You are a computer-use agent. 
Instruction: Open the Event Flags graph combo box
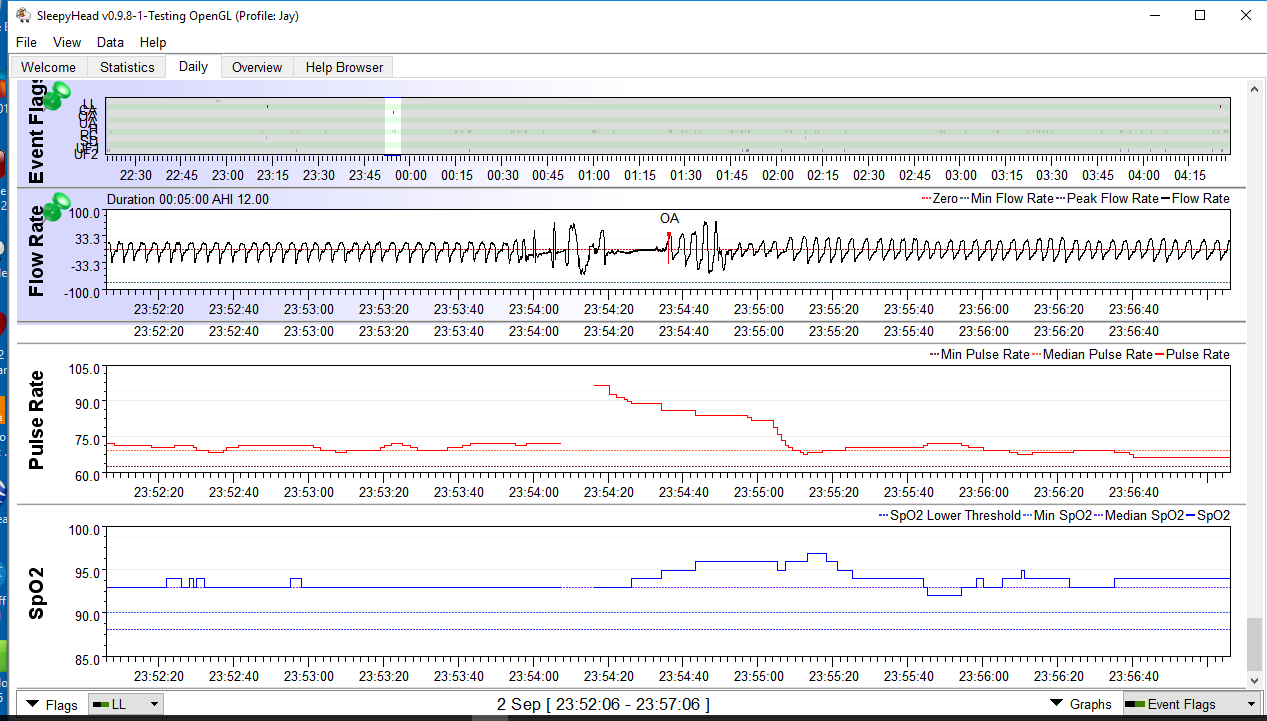pos(1191,704)
